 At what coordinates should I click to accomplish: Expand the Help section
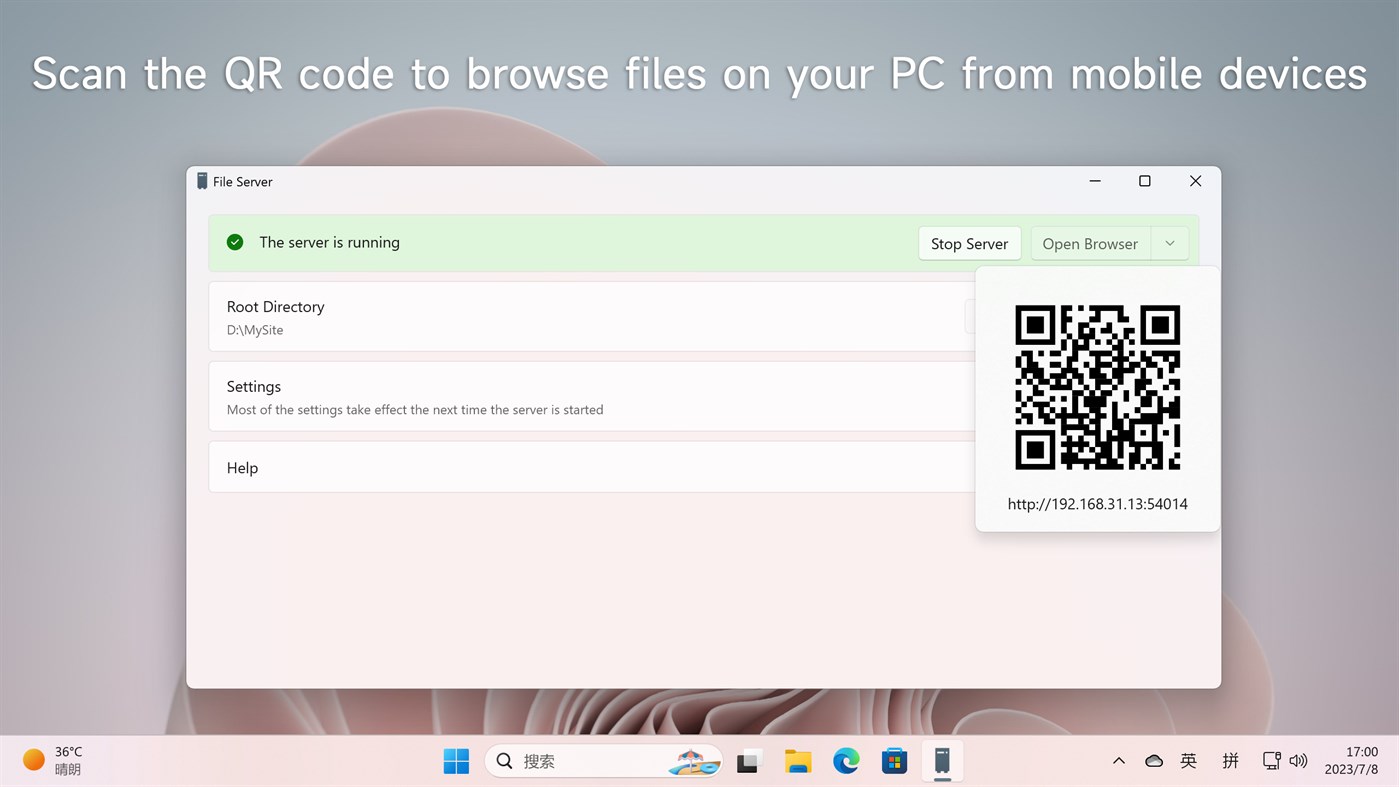(x=592, y=467)
